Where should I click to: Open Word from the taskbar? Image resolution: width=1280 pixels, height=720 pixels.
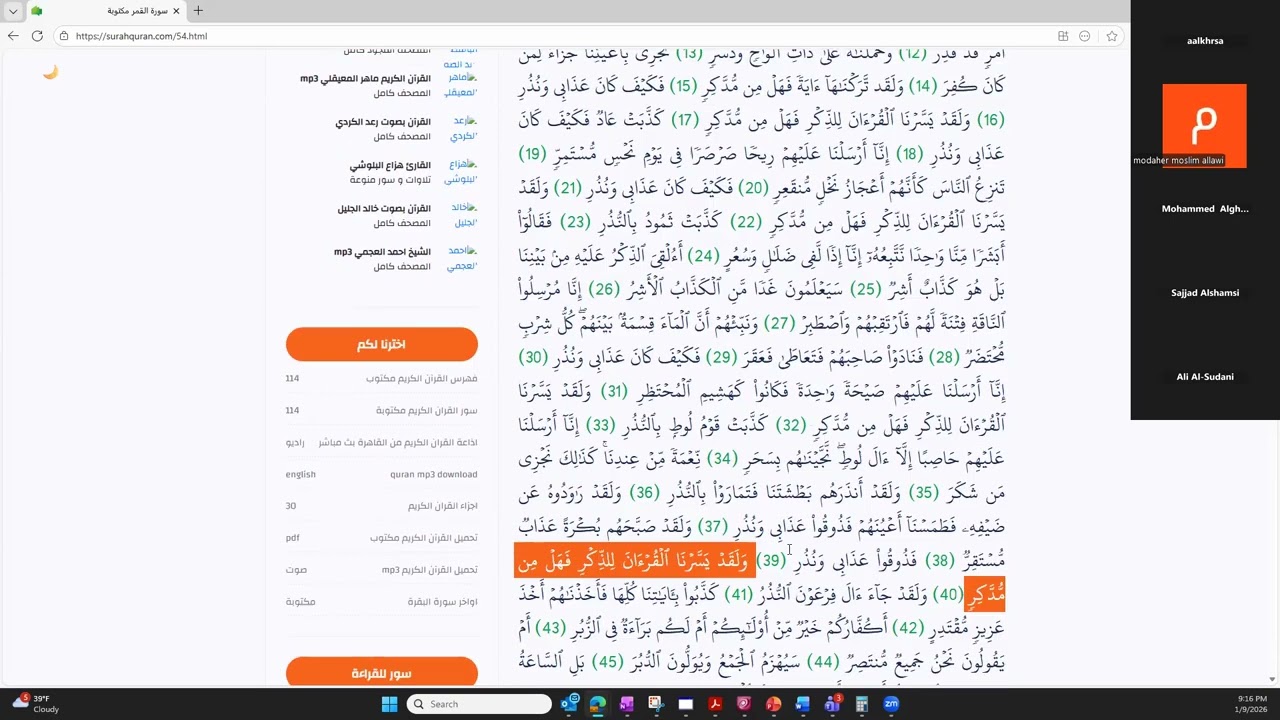803,704
